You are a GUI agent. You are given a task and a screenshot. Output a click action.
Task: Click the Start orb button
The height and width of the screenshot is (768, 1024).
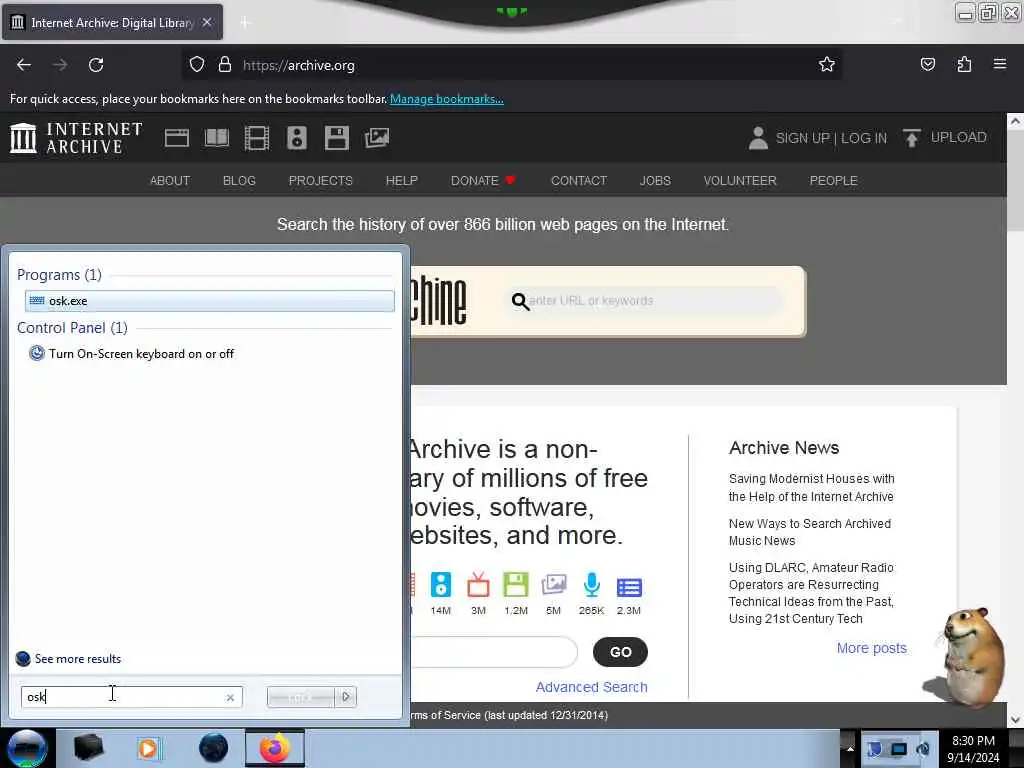coord(27,748)
